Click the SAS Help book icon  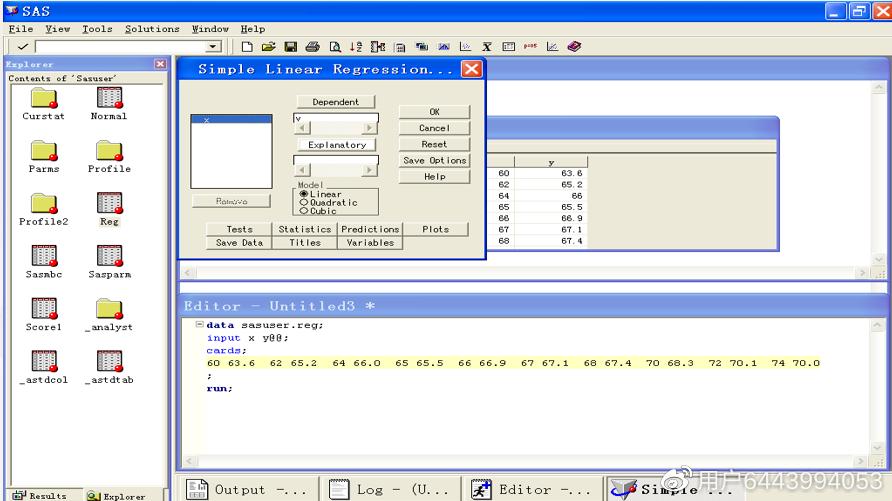coord(574,47)
